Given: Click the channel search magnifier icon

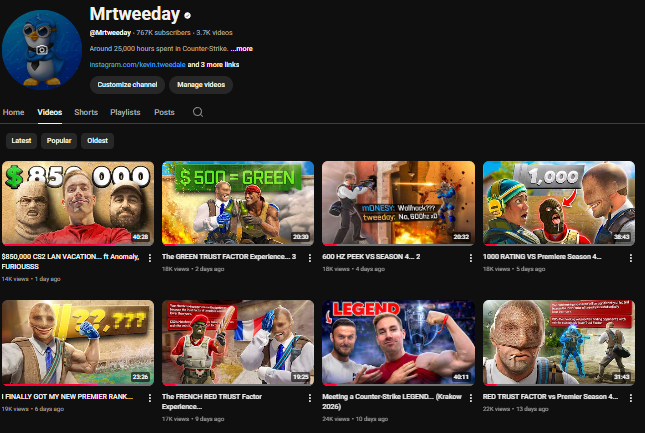Looking at the screenshot, I should (x=198, y=112).
